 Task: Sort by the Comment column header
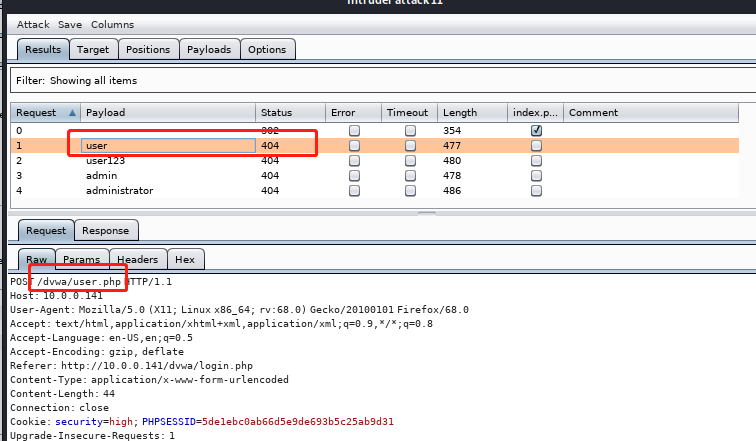(x=651, y=113)
